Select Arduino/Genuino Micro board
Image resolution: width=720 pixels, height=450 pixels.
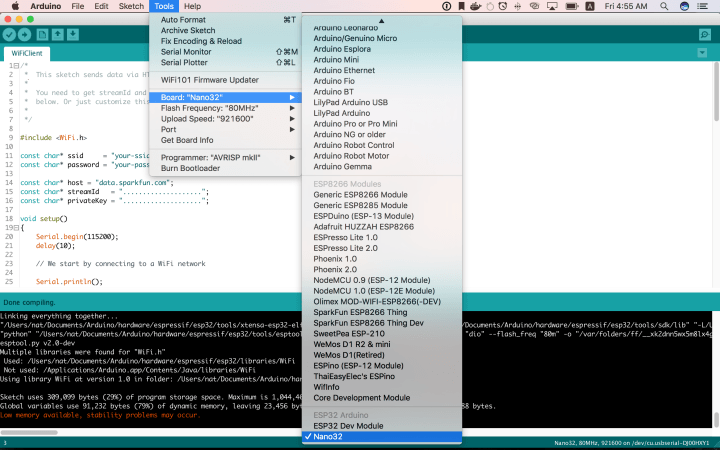tap(382, 39)
